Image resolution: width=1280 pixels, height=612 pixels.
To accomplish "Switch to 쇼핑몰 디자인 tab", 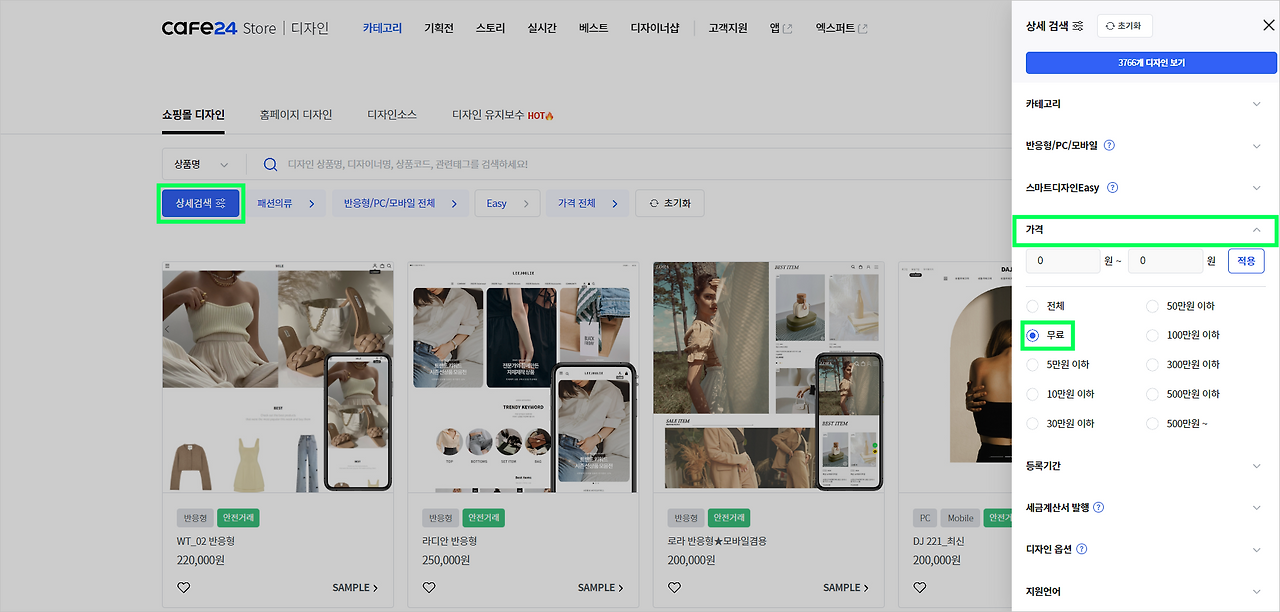I will [x=193, y=115].
